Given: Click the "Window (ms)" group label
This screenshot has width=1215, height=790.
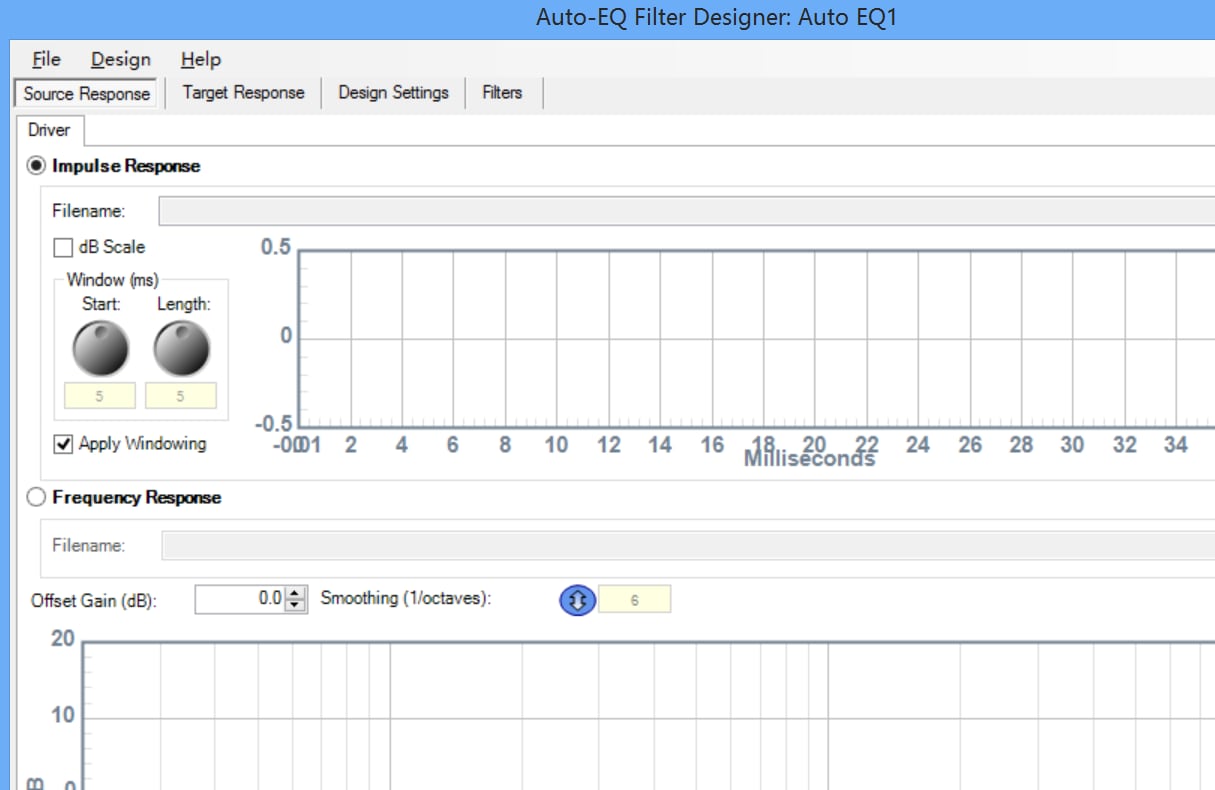Looking at the screenshot, I should coord(113,280).
